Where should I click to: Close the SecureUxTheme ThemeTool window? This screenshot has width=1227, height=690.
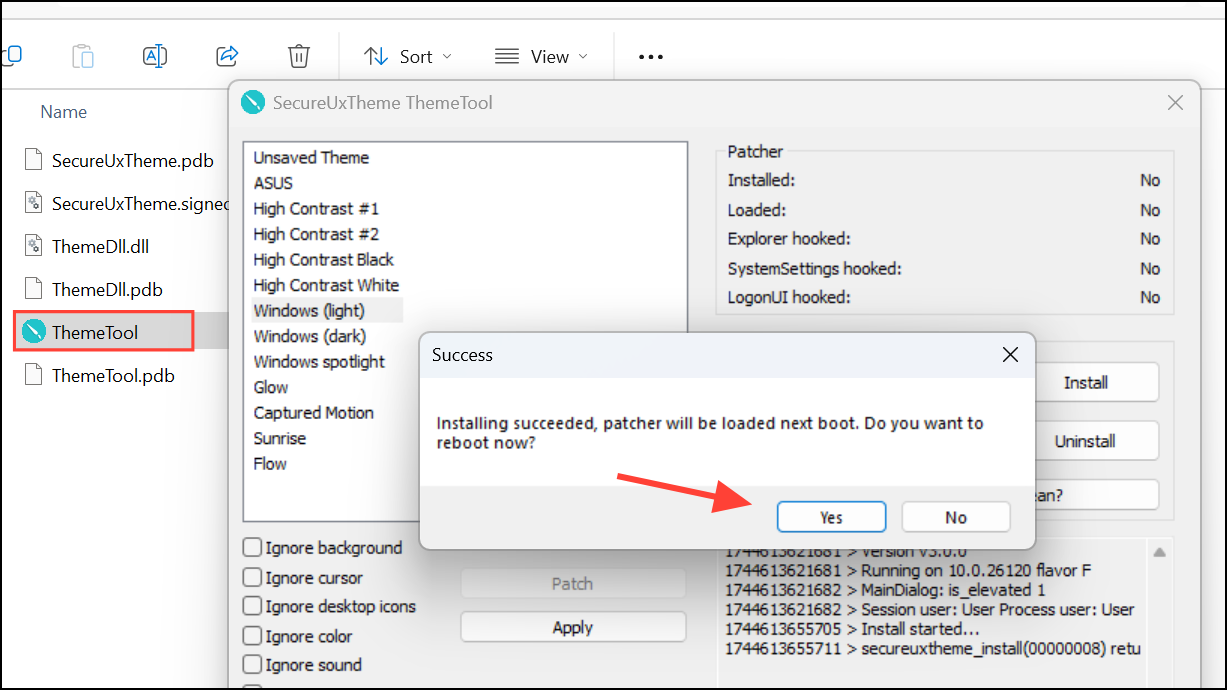click(1176, 103)
